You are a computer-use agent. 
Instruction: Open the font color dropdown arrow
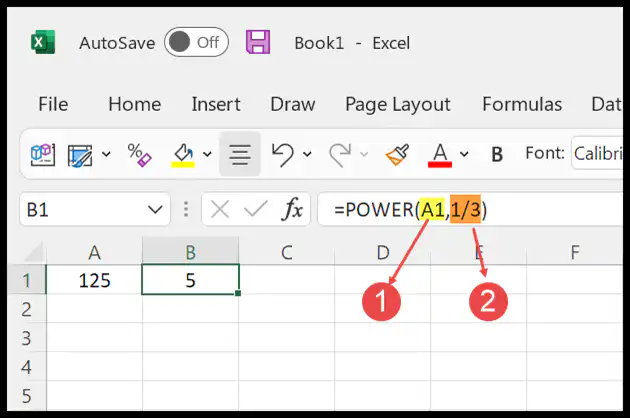[x=464, y=154]
